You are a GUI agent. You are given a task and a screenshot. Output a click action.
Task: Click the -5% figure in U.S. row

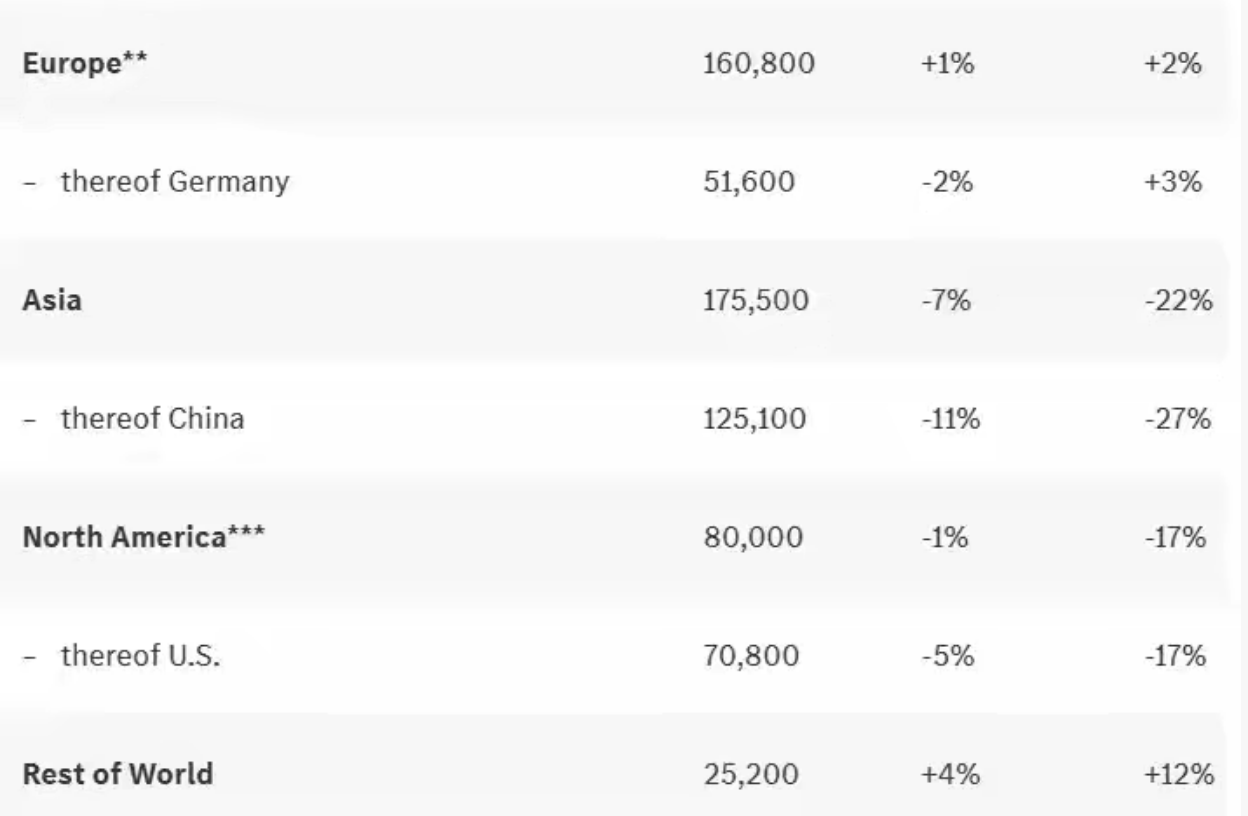pos(947,656)
